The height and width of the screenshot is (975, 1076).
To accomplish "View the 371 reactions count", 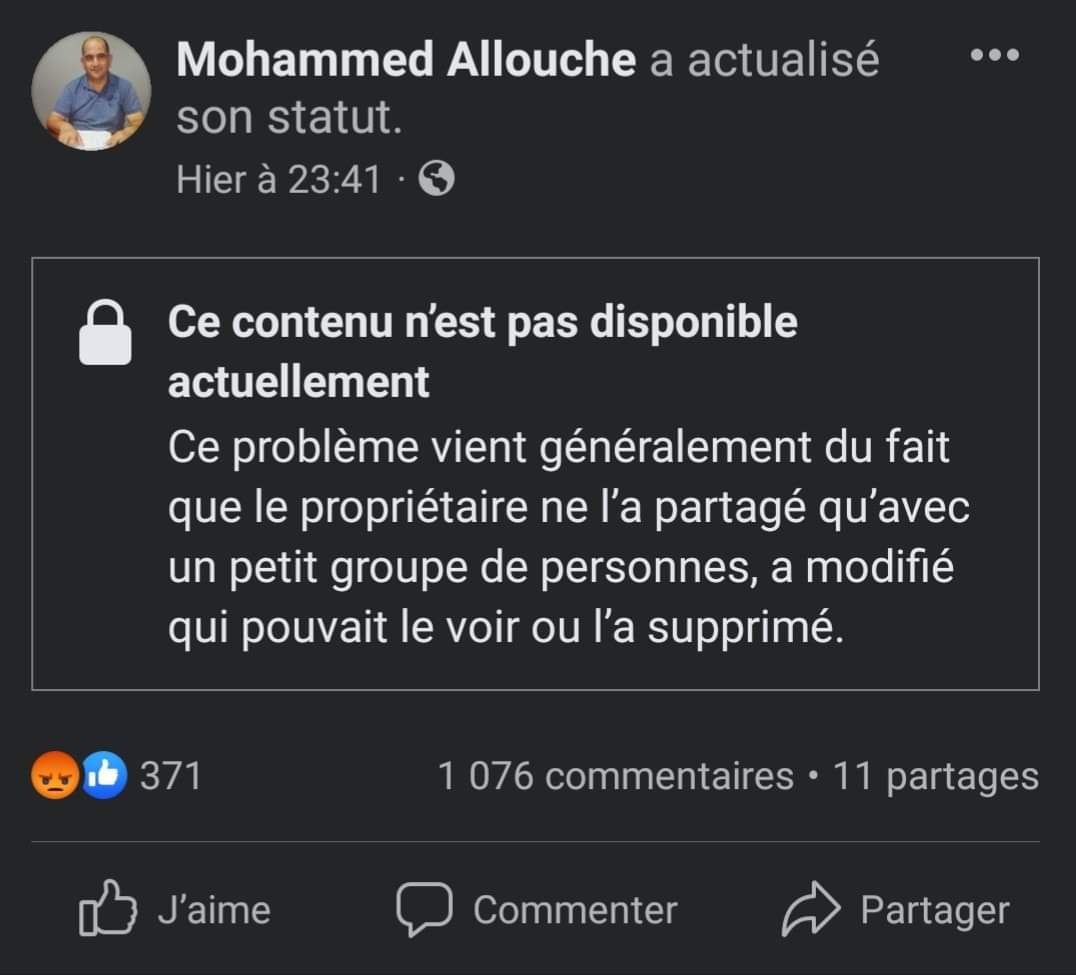I will (170, 776).
